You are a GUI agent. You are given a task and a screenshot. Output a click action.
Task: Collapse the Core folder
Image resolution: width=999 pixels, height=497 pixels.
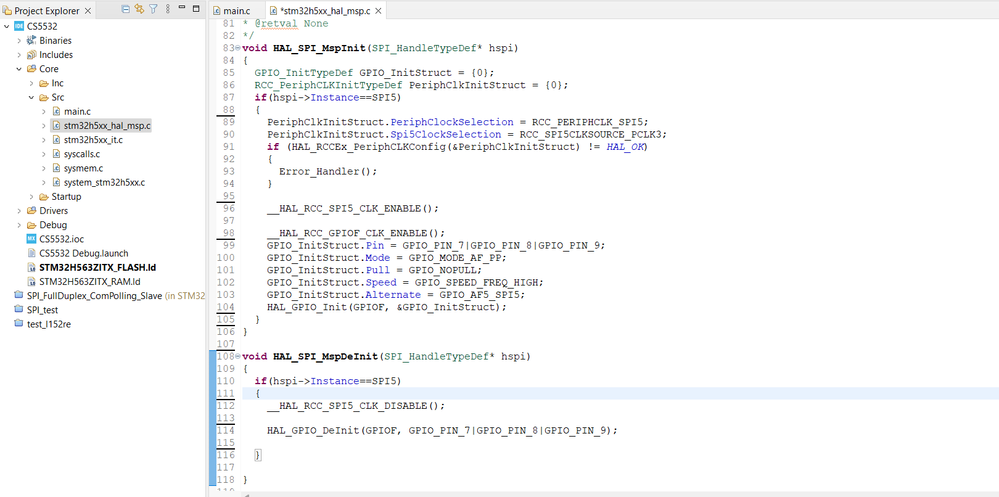(x=19, y=70)
